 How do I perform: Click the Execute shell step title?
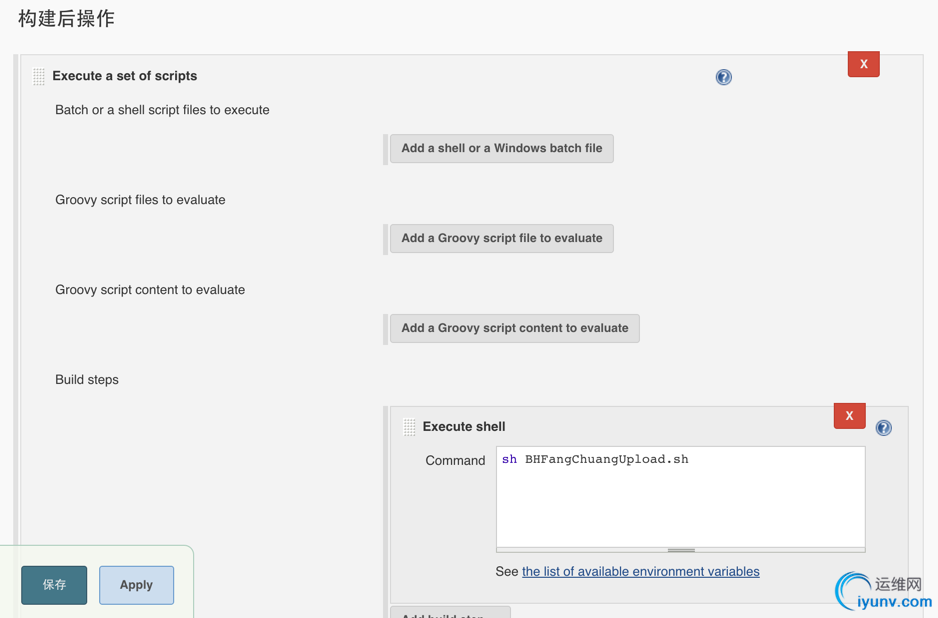point(464,427)
